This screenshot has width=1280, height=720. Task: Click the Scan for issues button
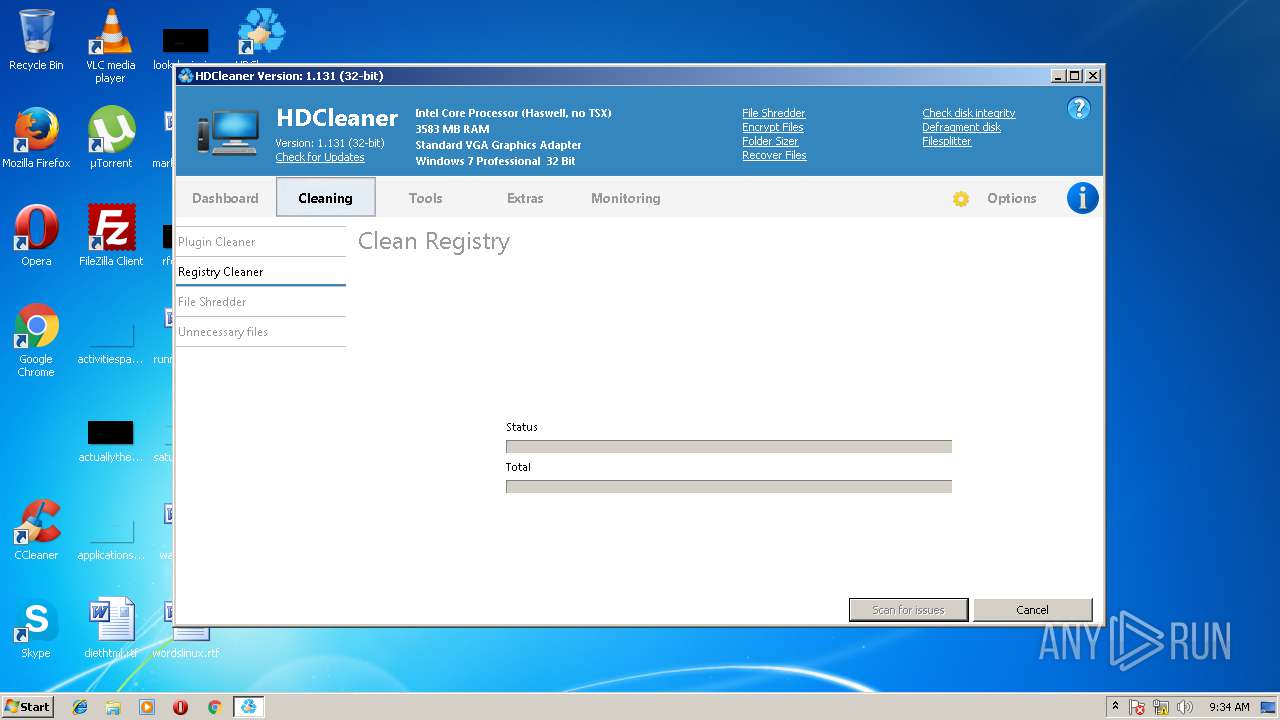point(908,610)
